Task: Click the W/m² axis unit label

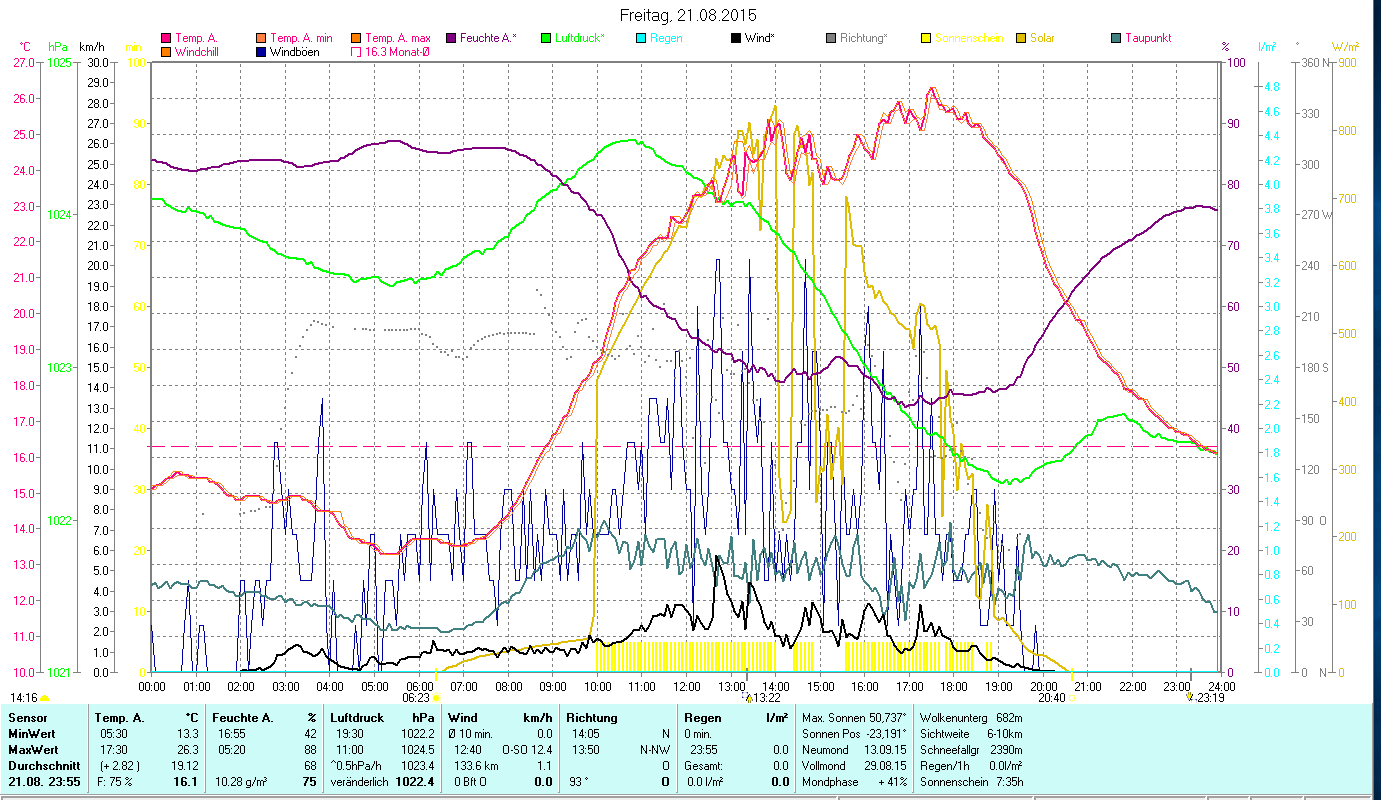Action: 1345,47
